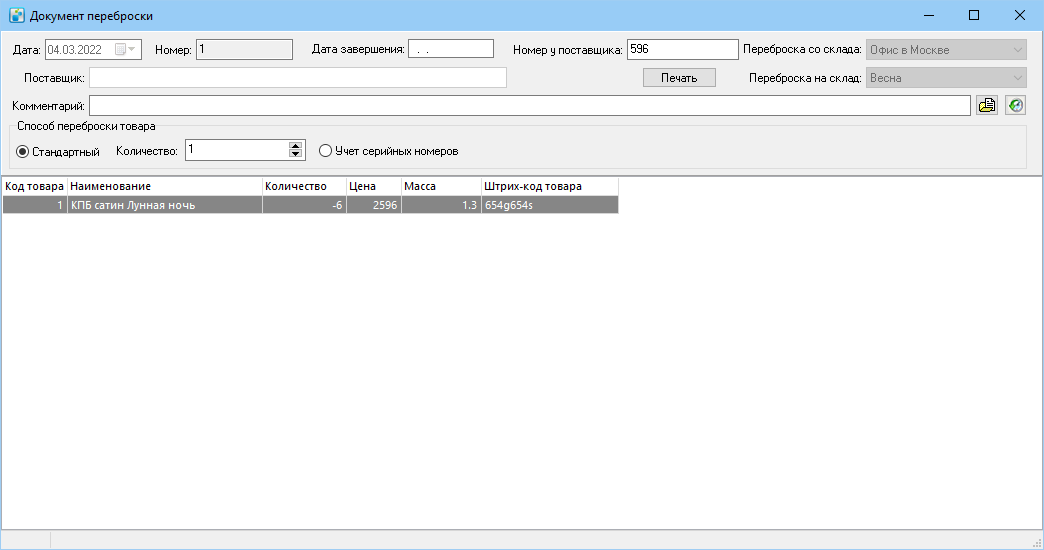This screenshot has width=1044, height=550.
Task: Sort by the Код товара column header
Action: pos(35,186)
